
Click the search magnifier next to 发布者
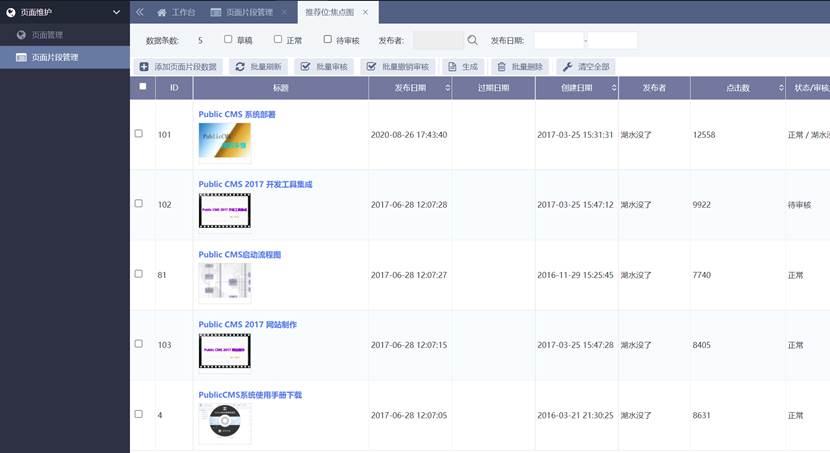tap(473, 41)
